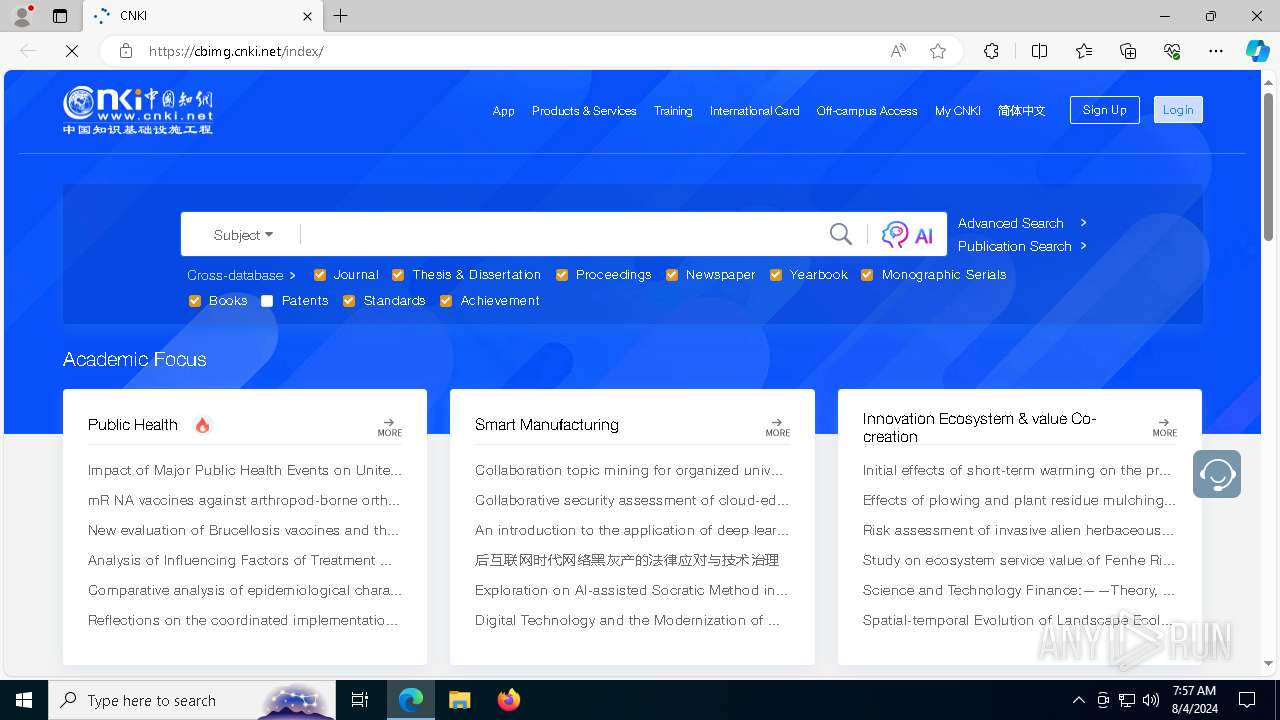Open 'Risk assessment of invasive alien herbaceous' article
1280x720 pixels.
click(x=1019, y=530)
